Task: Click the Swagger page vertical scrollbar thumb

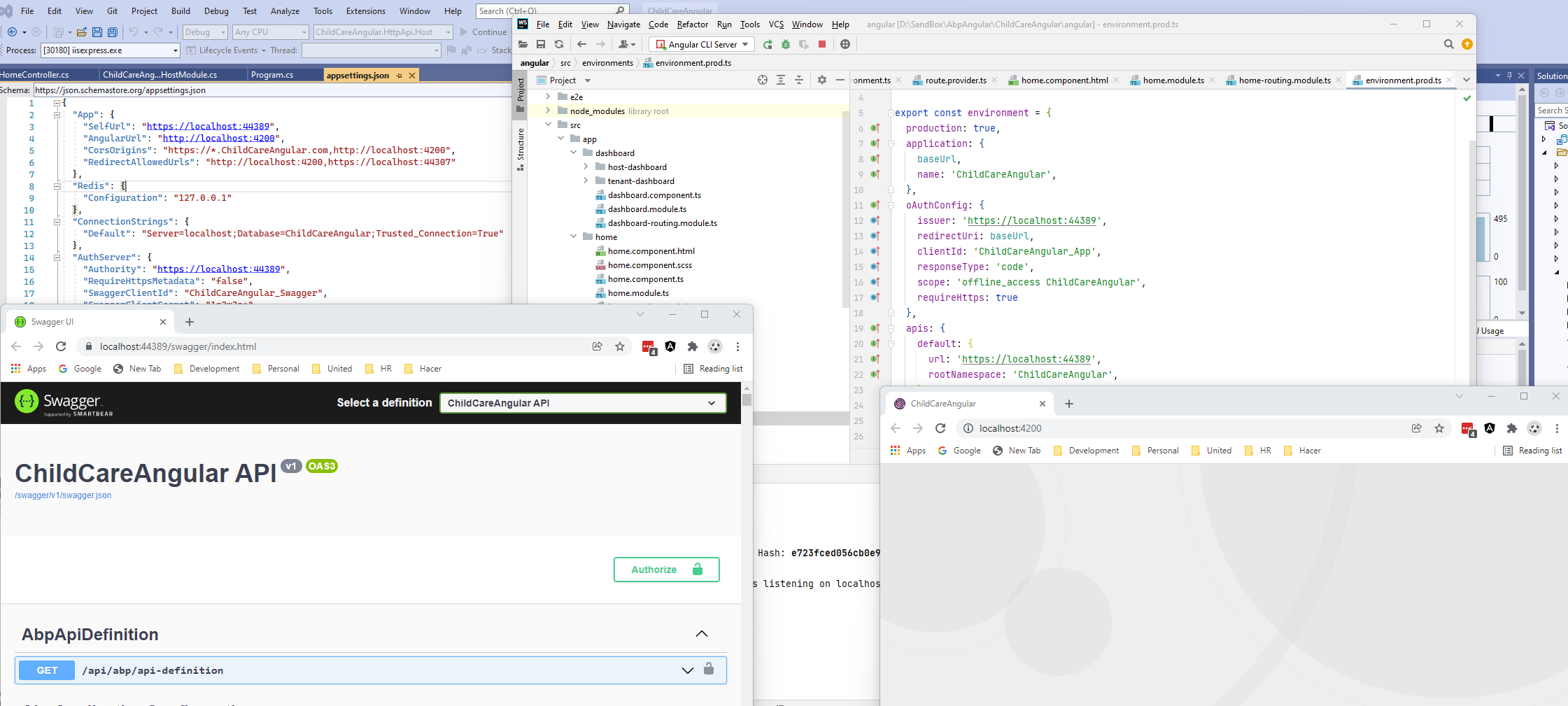Action: point(747,400)
